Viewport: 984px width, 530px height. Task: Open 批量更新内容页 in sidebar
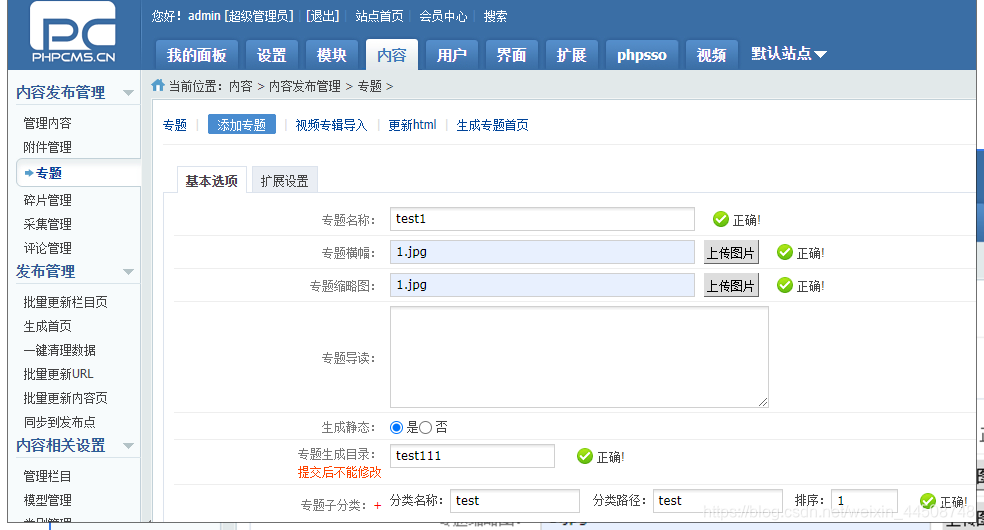65,398
